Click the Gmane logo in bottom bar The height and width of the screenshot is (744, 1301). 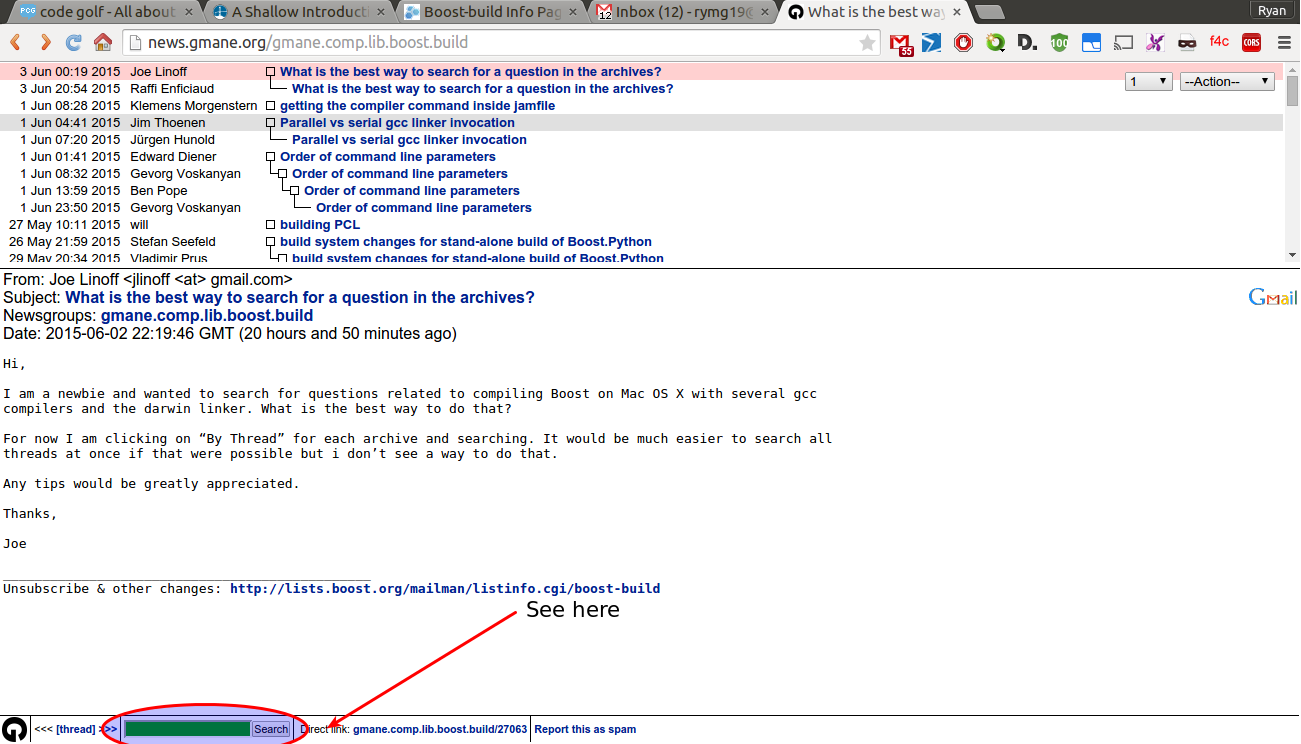click(14, 729)
